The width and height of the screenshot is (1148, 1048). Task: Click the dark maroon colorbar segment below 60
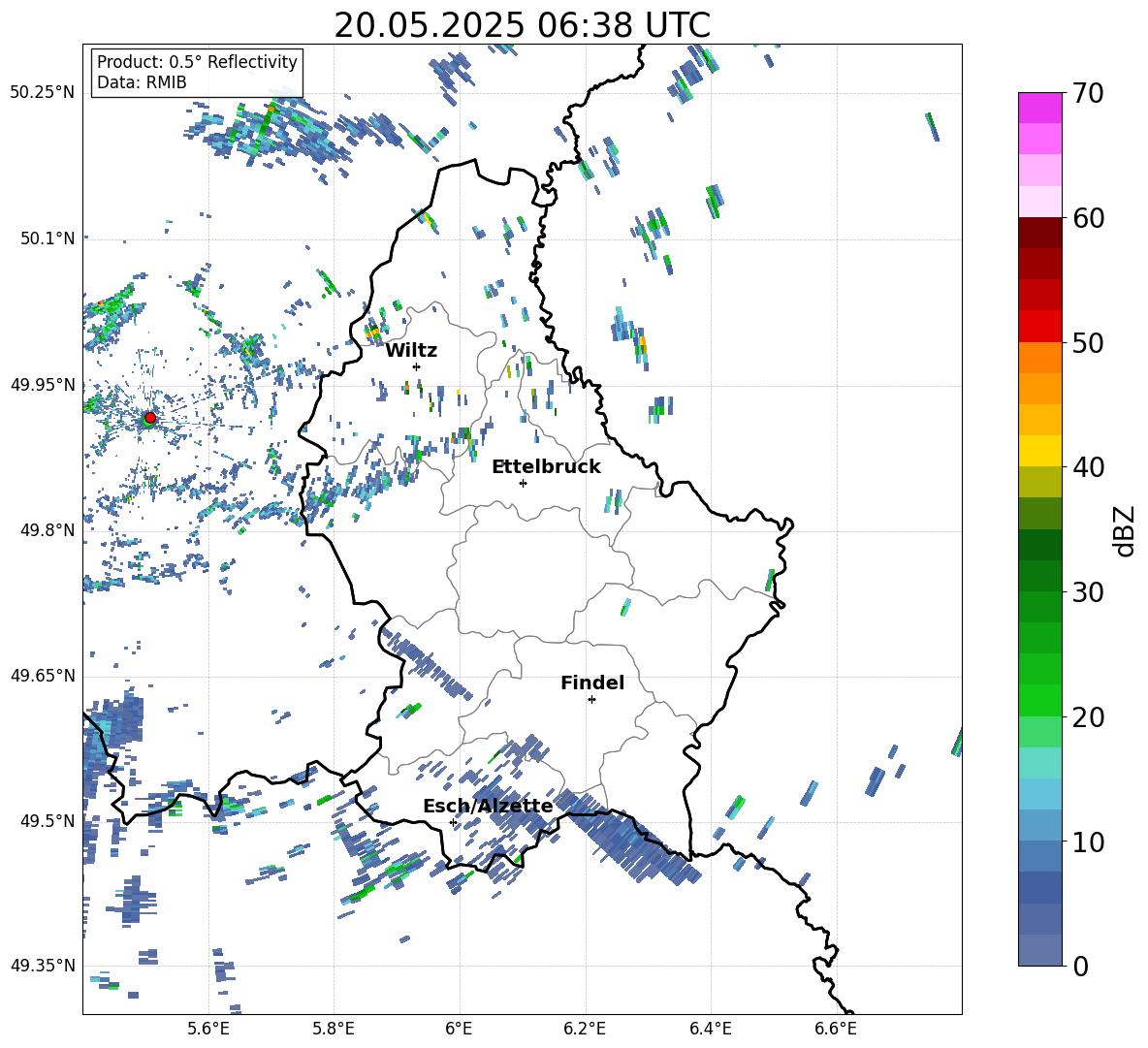pyautogui.click(x=1039, y=232)
